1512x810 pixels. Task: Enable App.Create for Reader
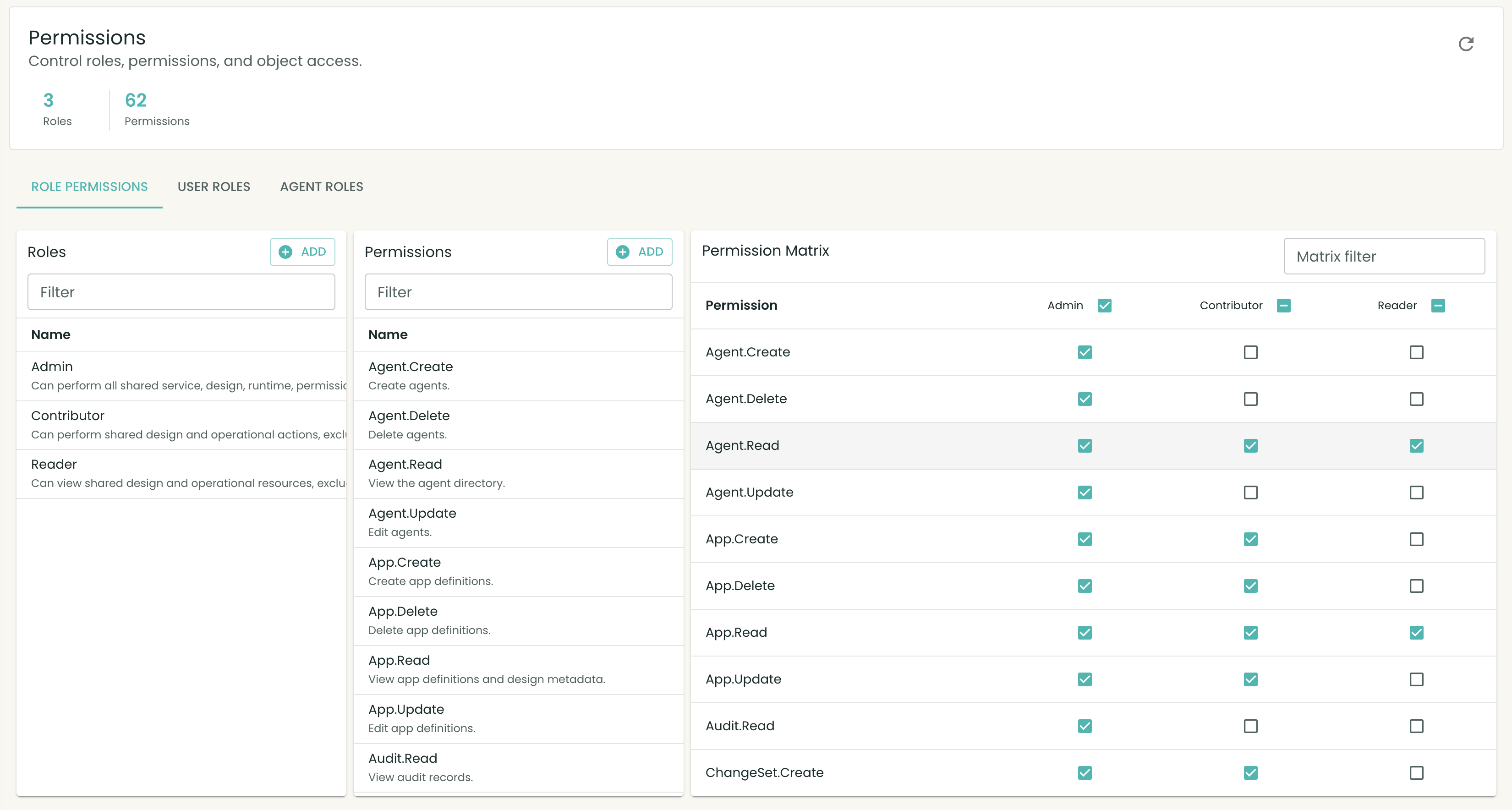(1416, 539)
